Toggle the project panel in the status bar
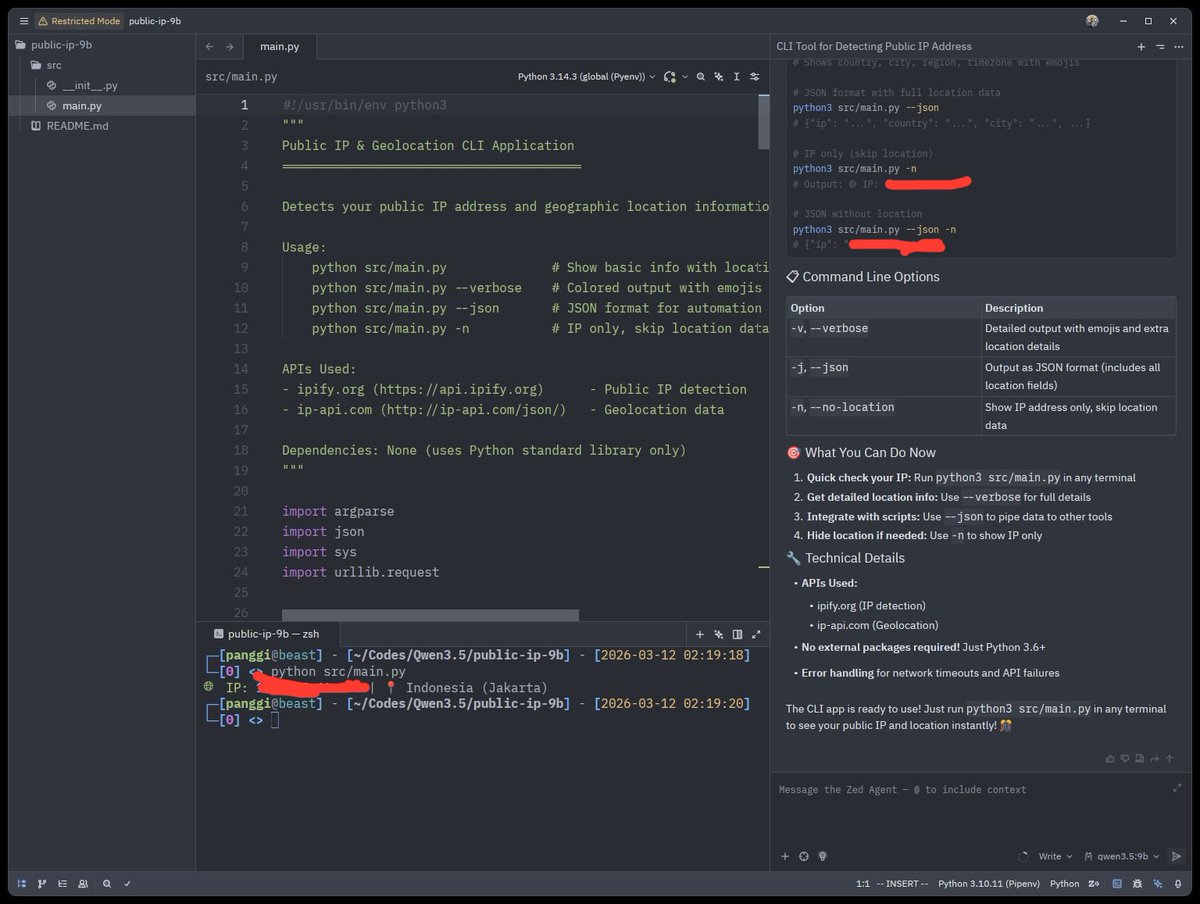Viewport: 1200px width, 904px height. (21, 884)
